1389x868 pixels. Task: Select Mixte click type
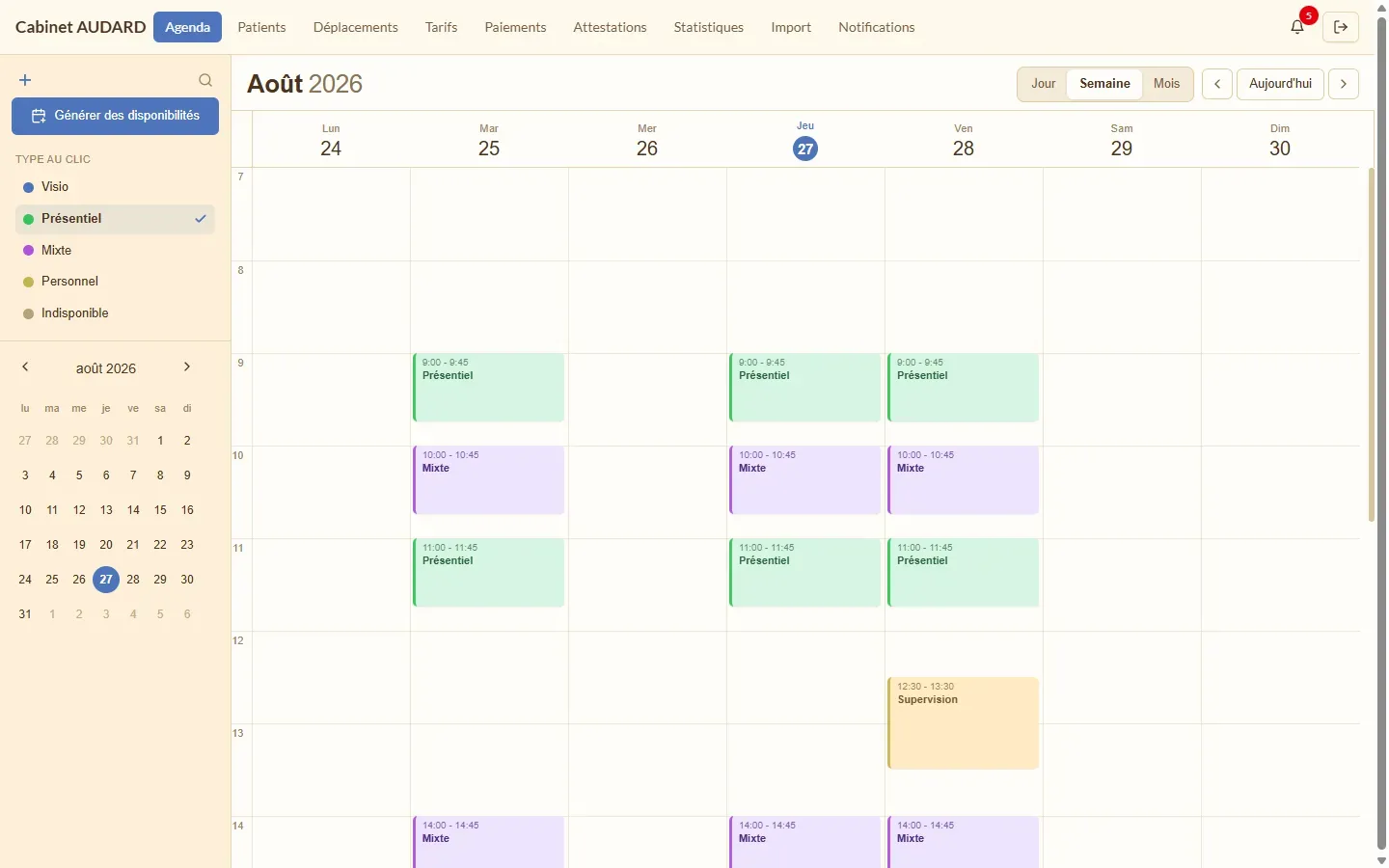tap(115, 250)
